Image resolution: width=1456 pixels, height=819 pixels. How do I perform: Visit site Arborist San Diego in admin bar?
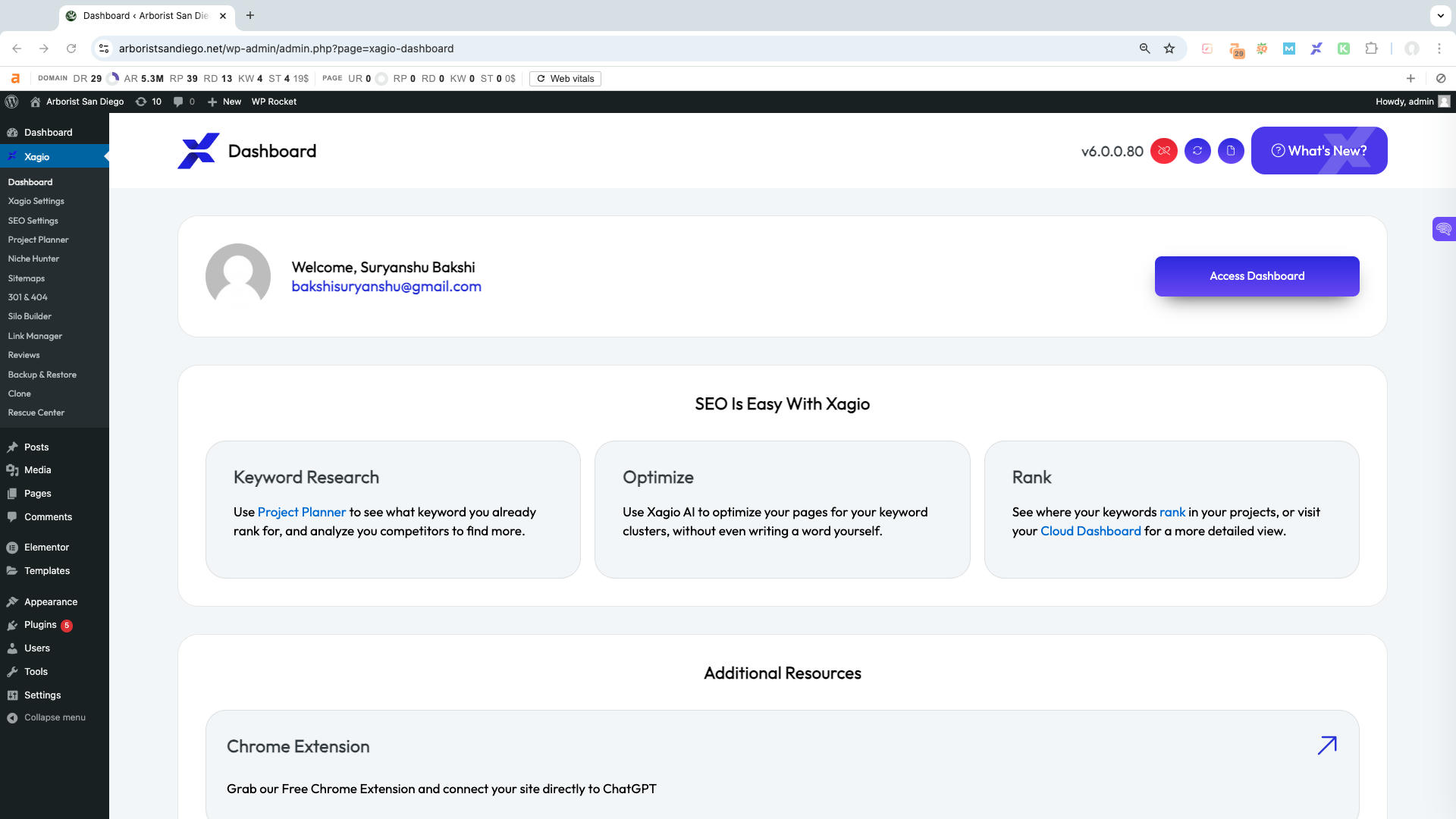click(77, 102)
